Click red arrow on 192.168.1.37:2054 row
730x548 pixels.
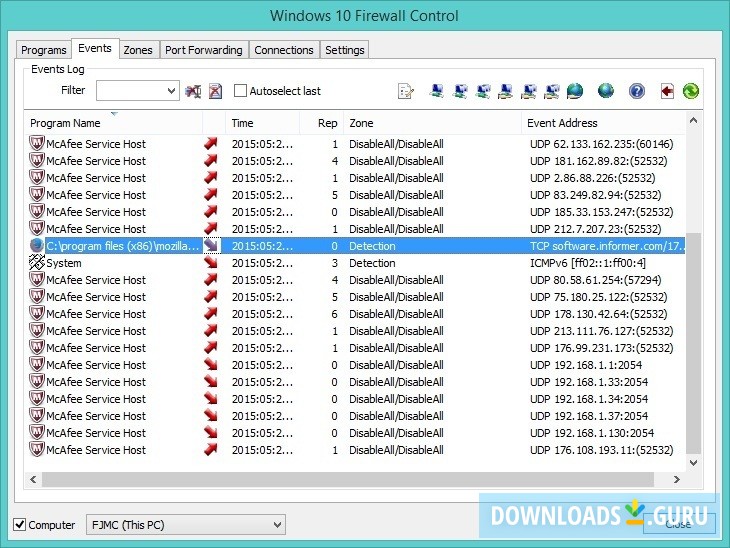pyautogui.click(x=211, y=416)
